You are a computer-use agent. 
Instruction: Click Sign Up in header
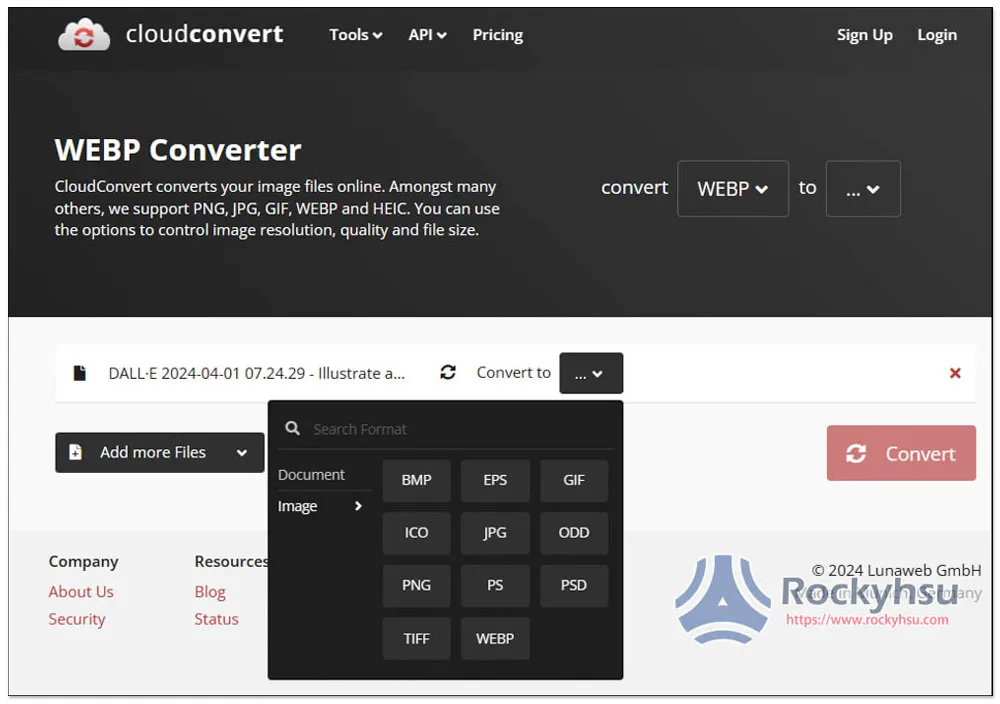pos(864,35)
